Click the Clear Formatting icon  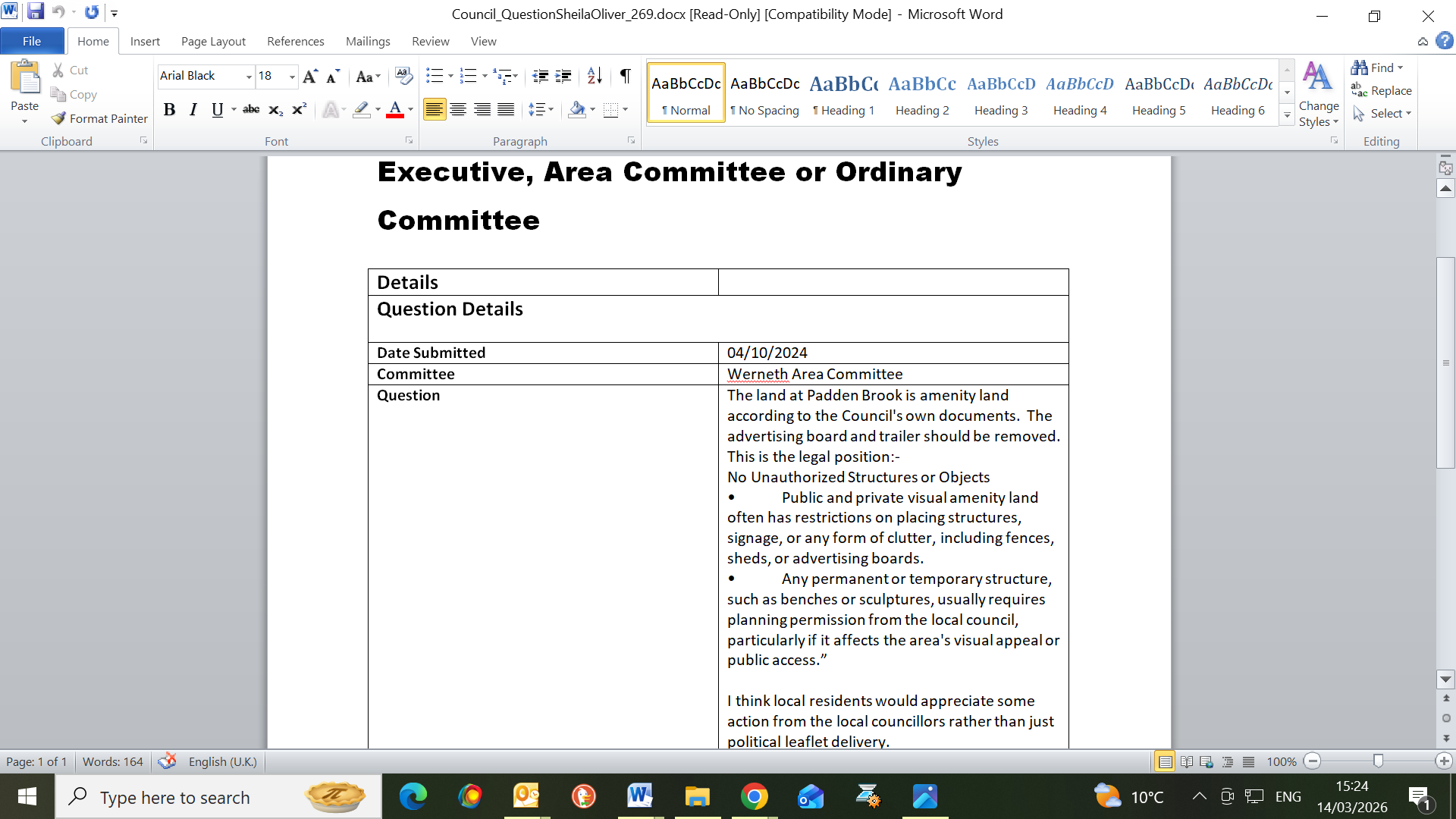[x=403, y=76]
